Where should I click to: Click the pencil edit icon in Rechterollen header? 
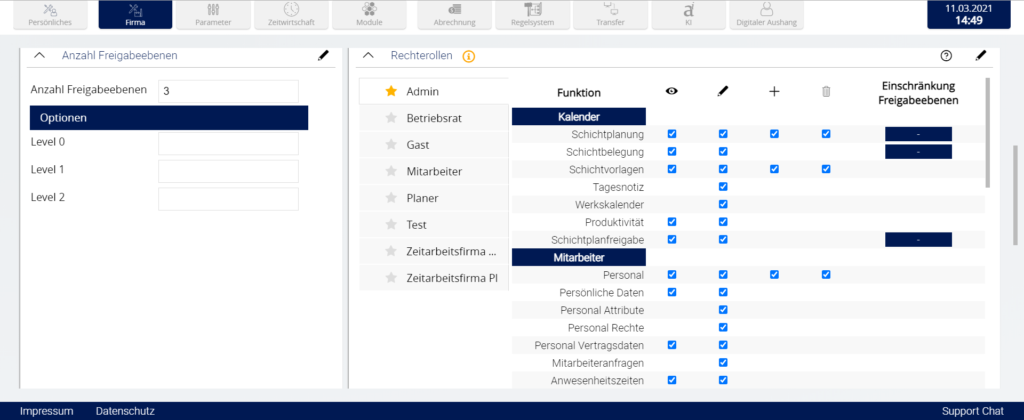981,56
